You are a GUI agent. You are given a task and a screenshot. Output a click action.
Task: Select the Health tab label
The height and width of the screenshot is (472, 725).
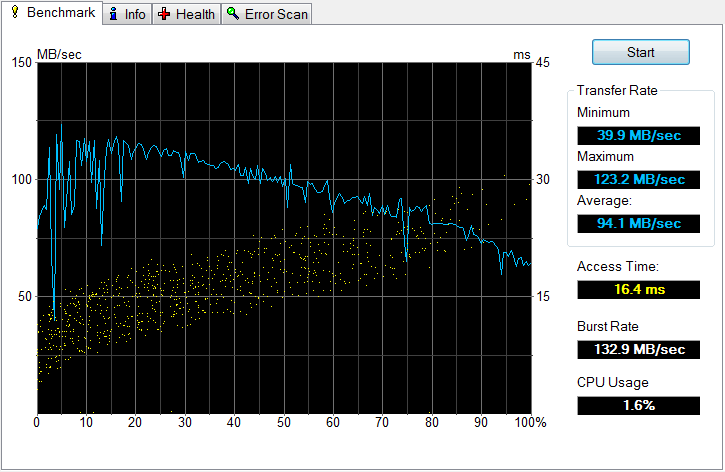coord(195,15)
